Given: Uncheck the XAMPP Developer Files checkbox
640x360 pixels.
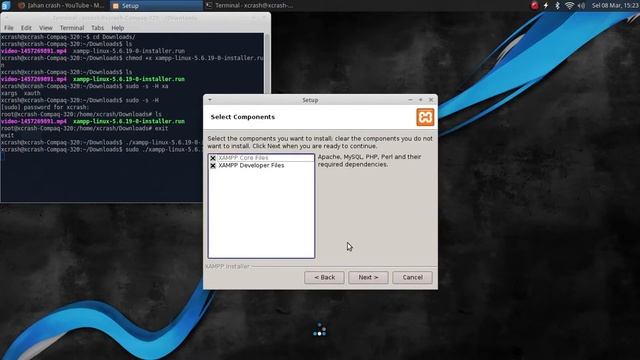Looking at the screenshot, I should (213, 166).
